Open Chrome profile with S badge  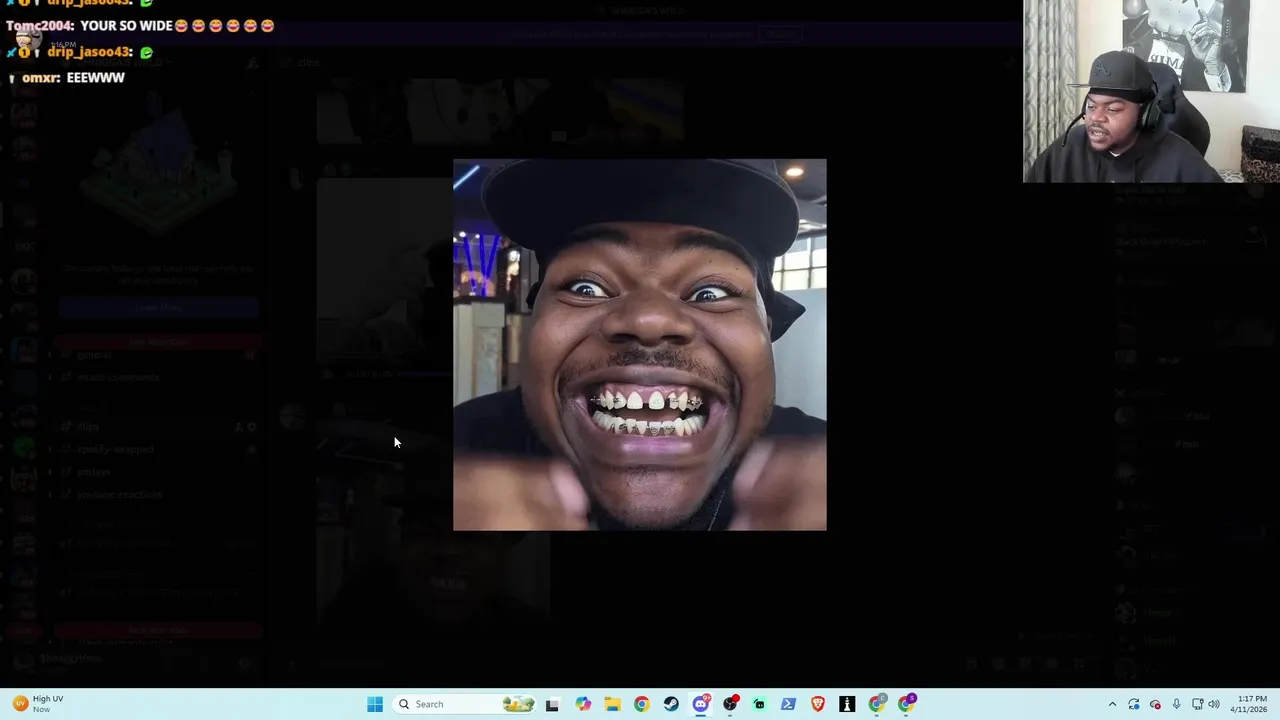click(906, 704)
